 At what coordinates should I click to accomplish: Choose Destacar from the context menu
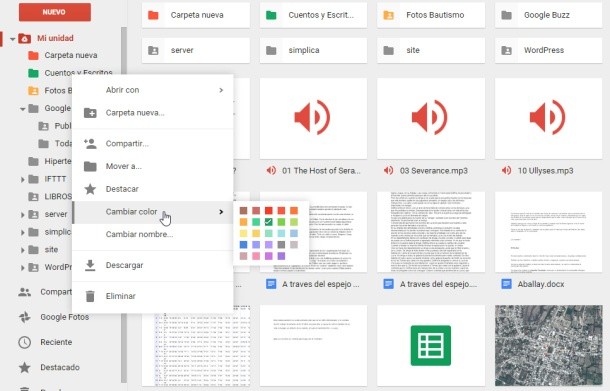click(x=152, y=189)
